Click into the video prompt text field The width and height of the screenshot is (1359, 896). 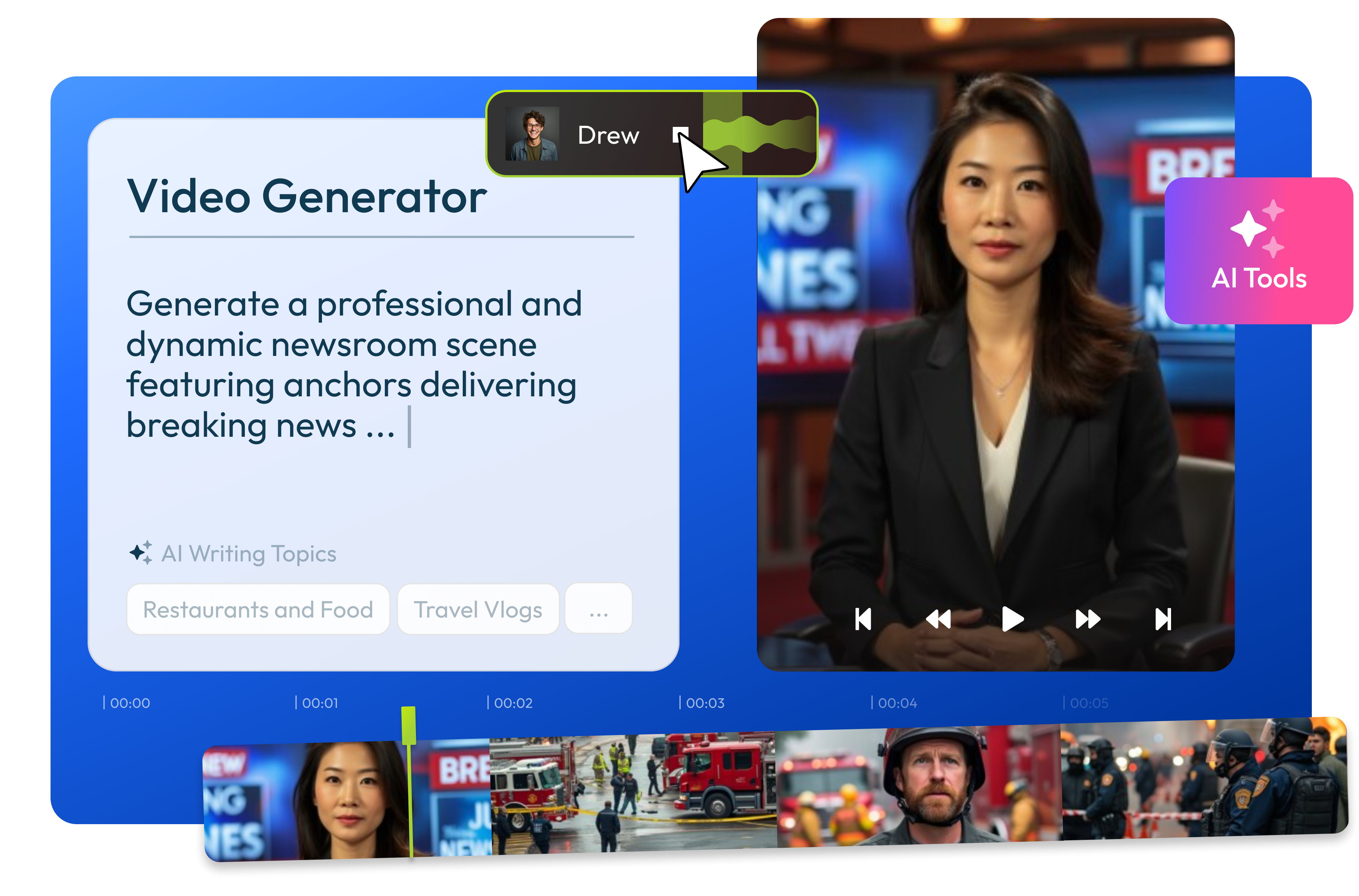354,366
